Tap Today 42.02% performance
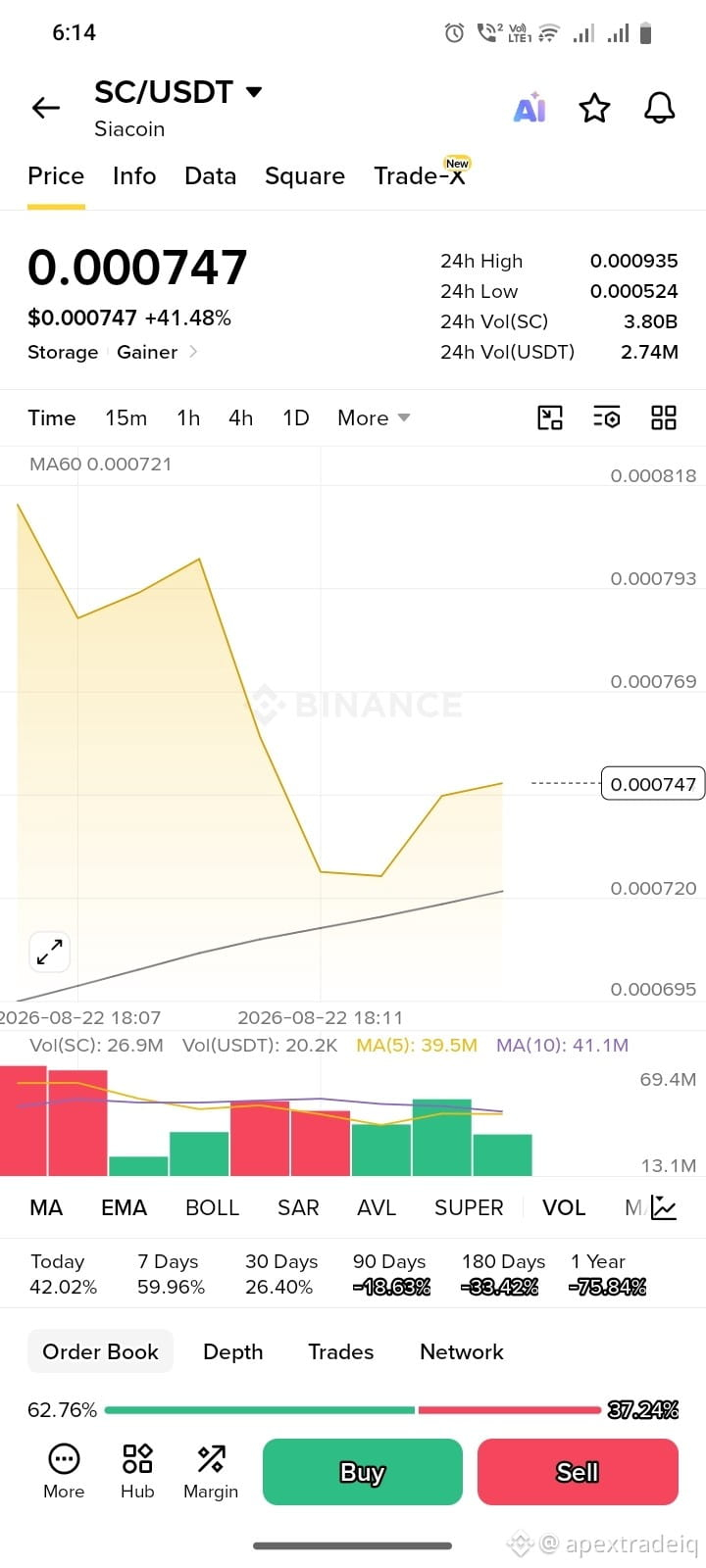Viewport: 706px width, 1568px height. [x=64, y=1274]
